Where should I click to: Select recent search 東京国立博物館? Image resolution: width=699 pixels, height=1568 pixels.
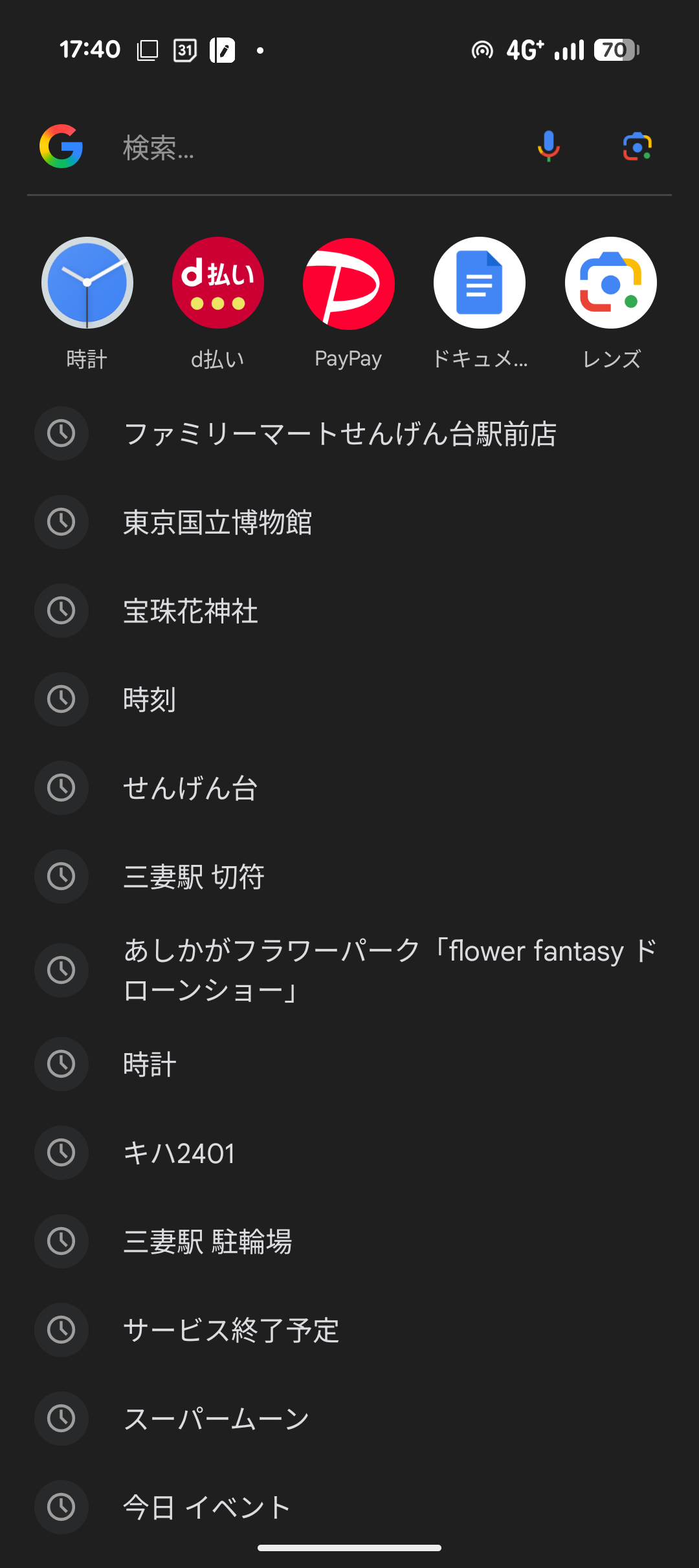click(x=217, y=522)
